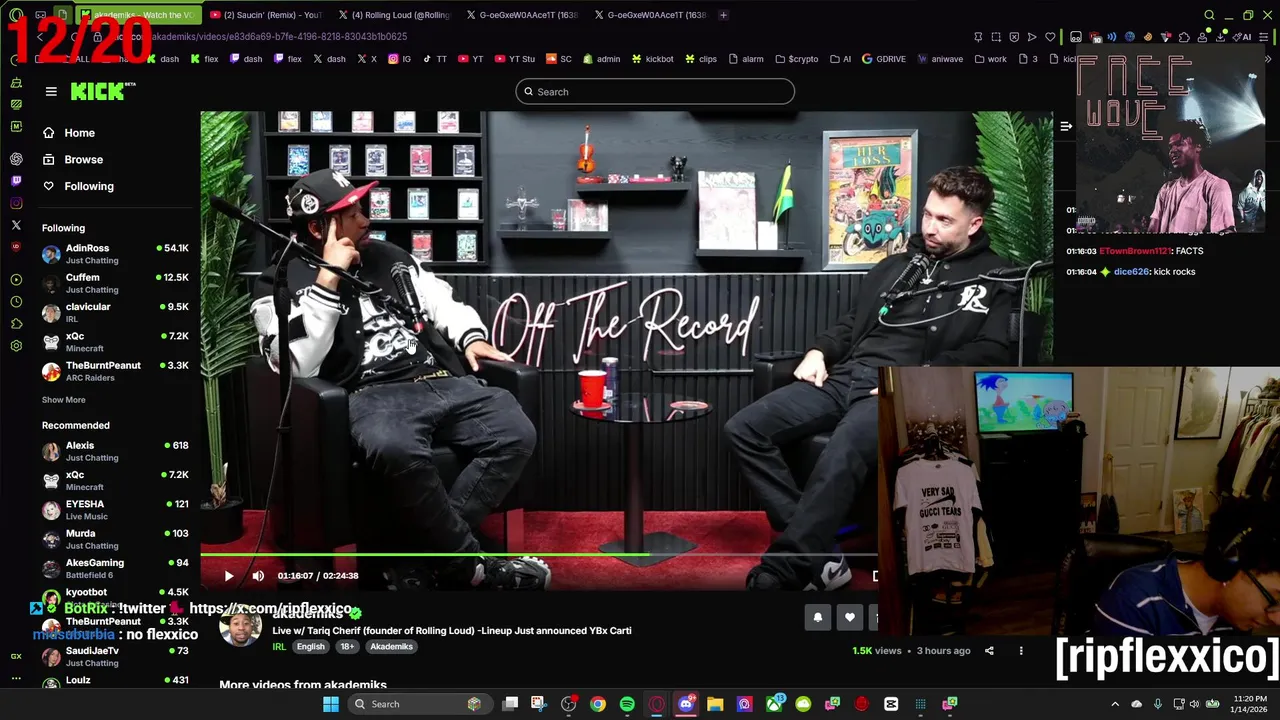Open the taskbar clock showing 11:20 PM

[x=1251, y=704]
